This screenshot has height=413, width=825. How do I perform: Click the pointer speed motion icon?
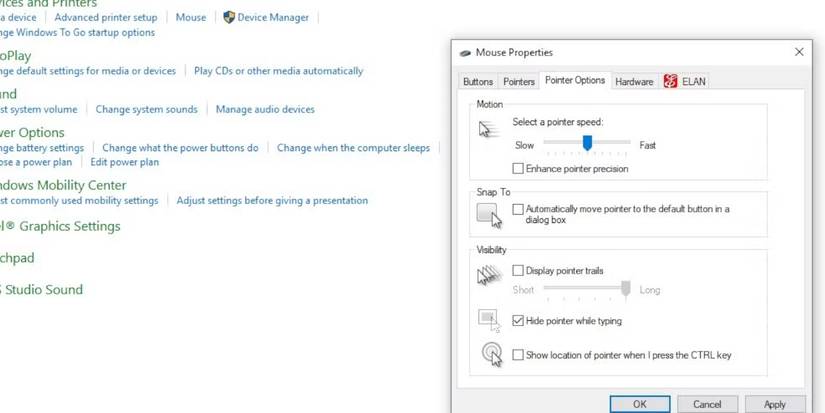point(488,129)
